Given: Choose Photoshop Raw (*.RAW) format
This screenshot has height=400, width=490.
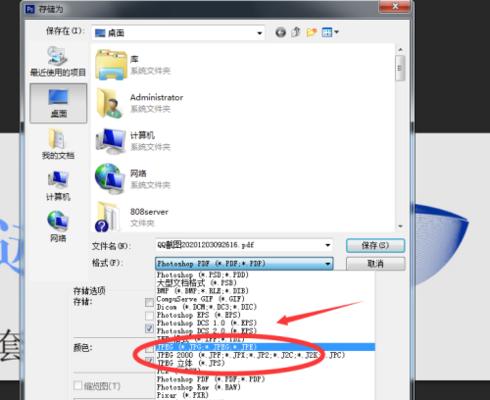Looking at the screenshot, I should [x=199, y=387].
